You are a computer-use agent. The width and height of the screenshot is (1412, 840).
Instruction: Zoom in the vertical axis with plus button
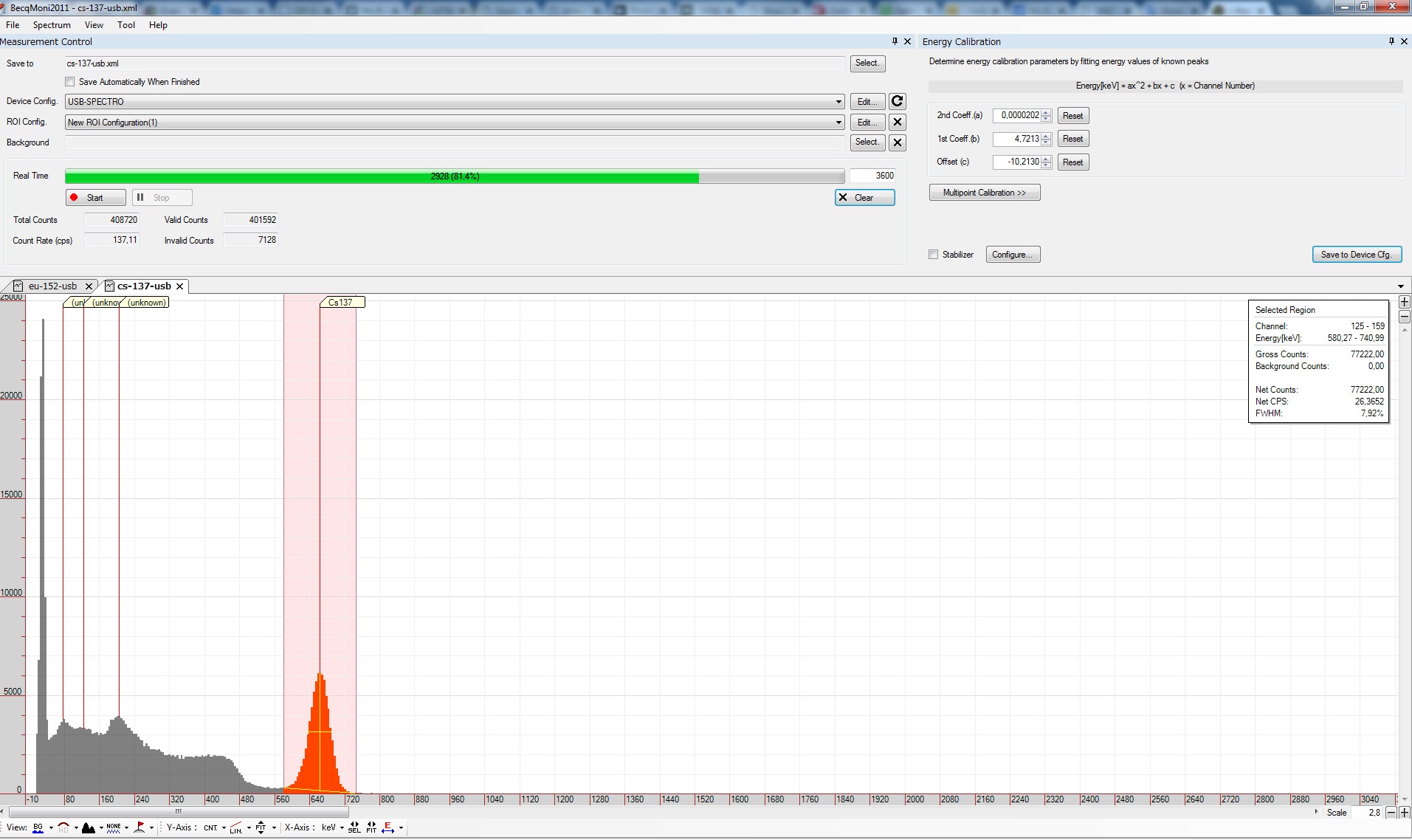click(1404, 303)
